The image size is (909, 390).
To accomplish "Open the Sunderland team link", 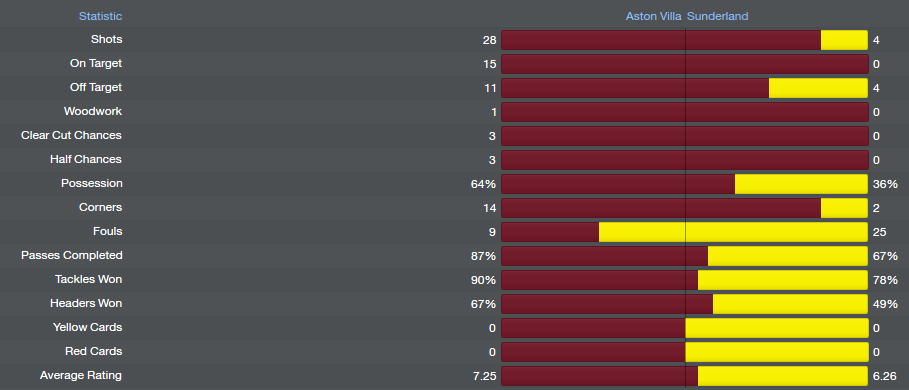I will point(718,16).
